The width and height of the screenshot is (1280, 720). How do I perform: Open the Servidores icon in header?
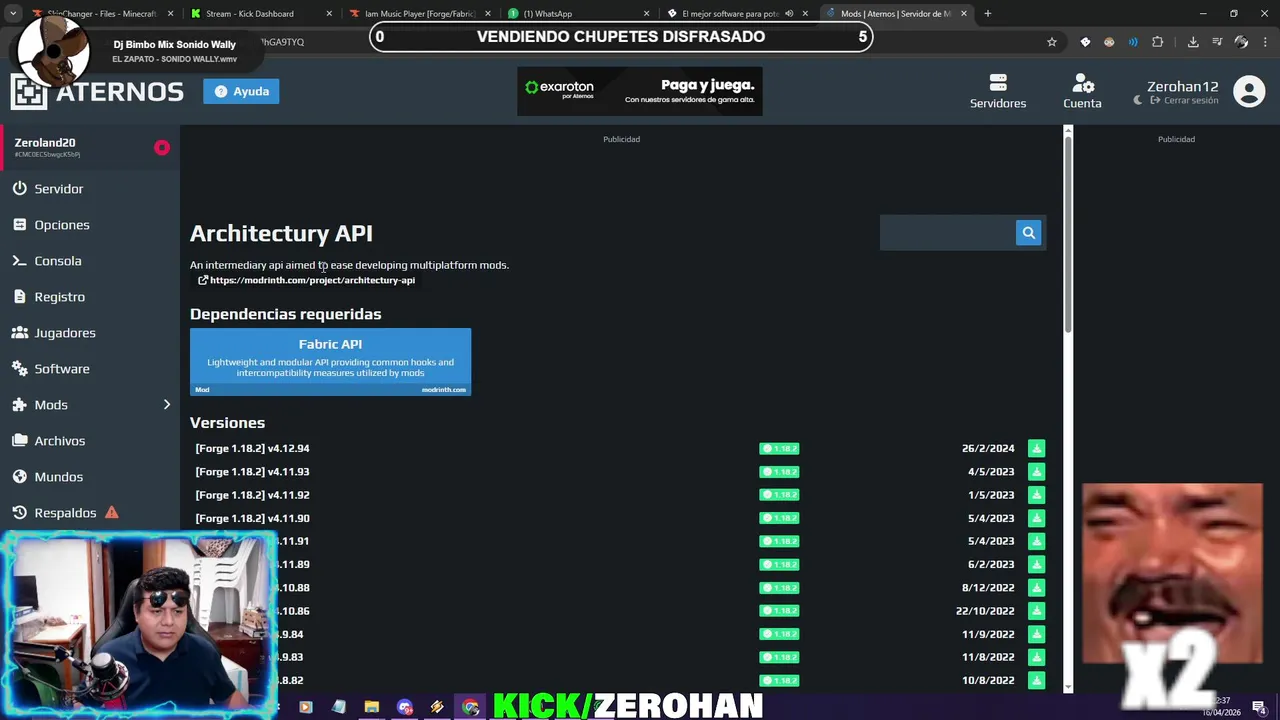click(x=997, y=82)
